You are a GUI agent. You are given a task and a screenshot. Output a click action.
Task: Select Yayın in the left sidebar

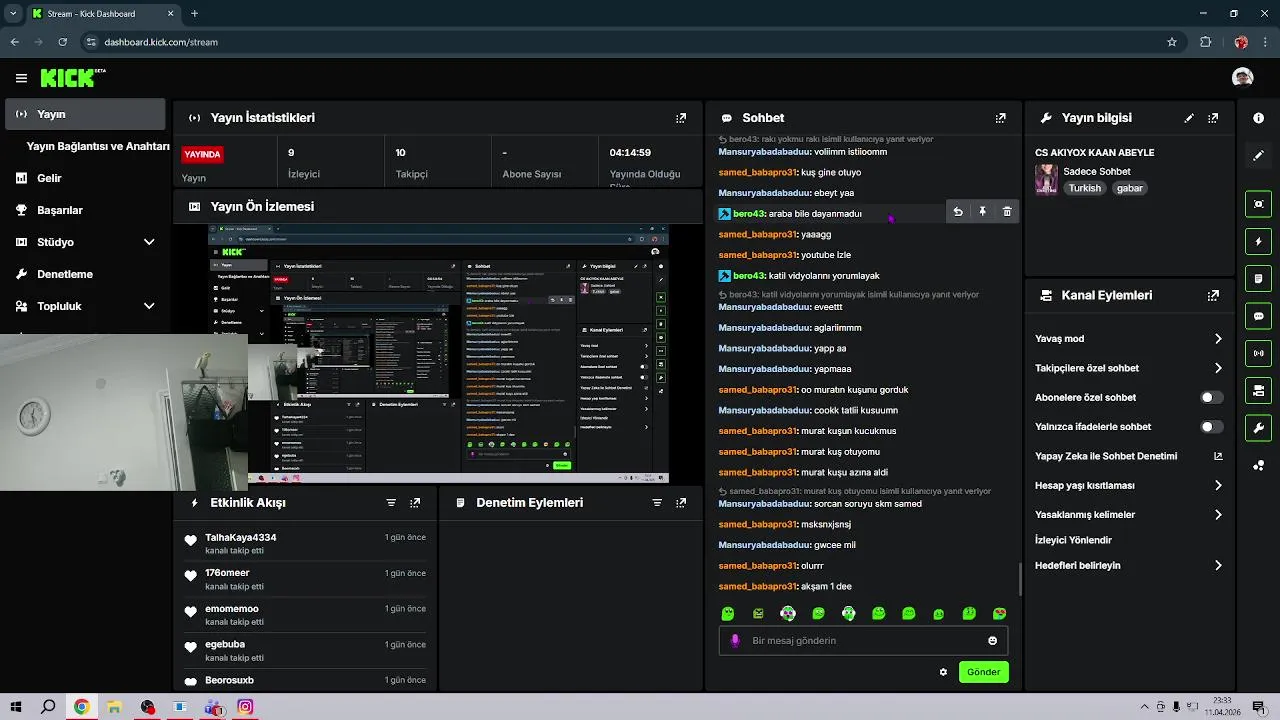click(85, 114)
